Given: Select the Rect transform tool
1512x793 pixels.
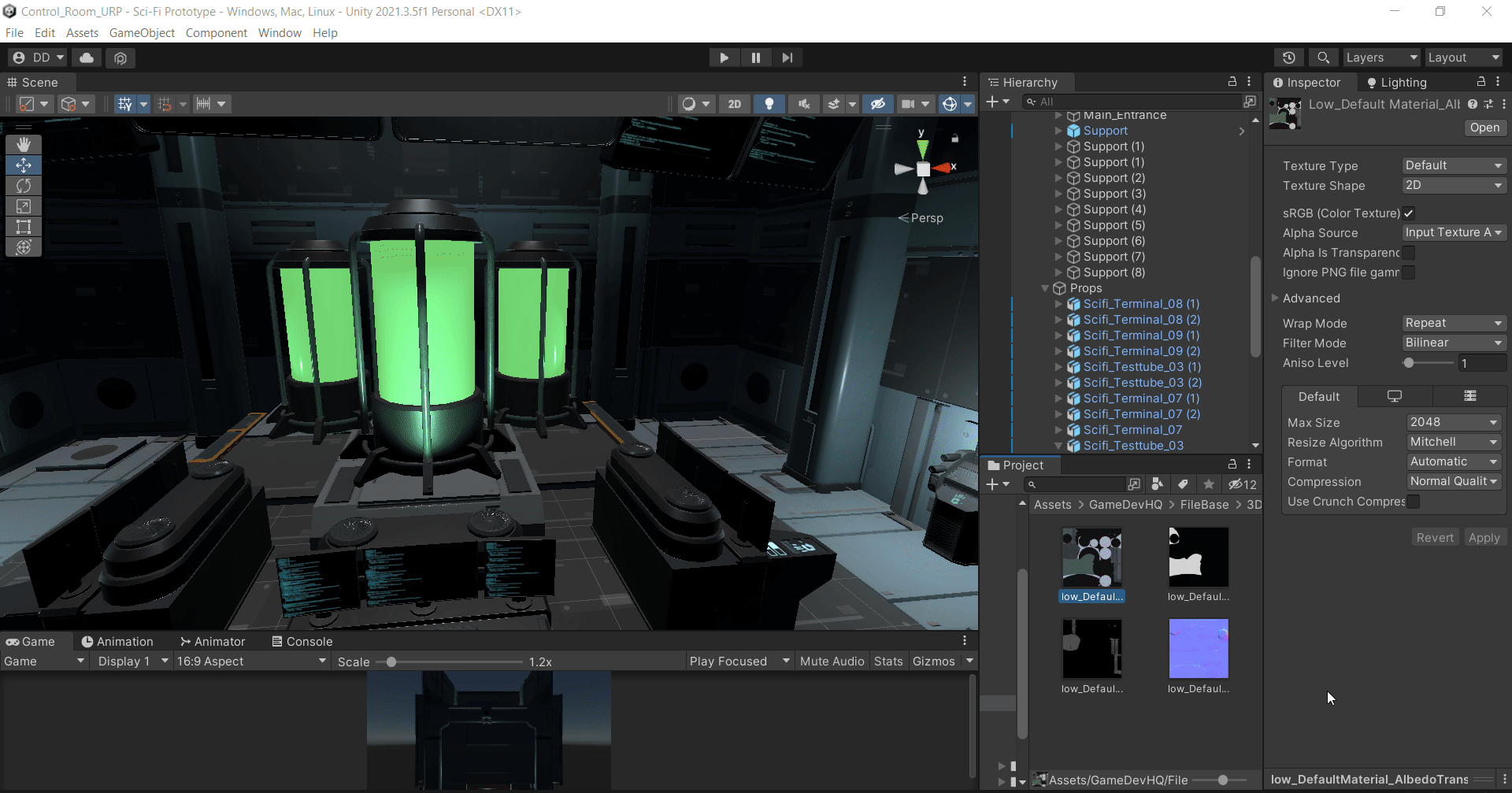Looking at the screenshot, I should 24,227.
